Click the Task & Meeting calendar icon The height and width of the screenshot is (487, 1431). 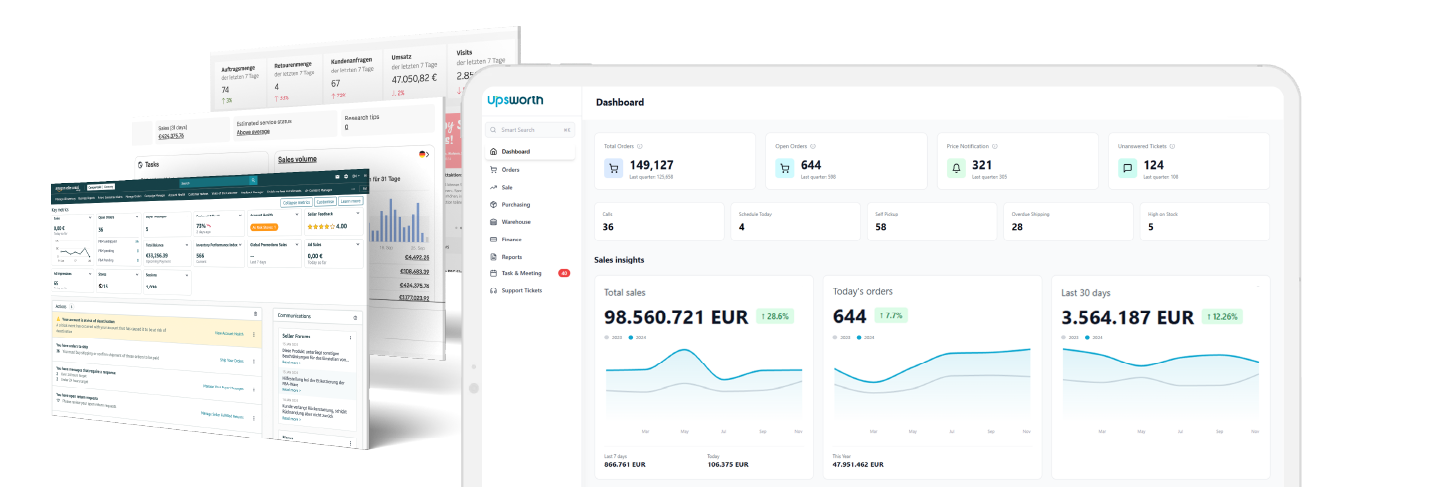[493, 273]
